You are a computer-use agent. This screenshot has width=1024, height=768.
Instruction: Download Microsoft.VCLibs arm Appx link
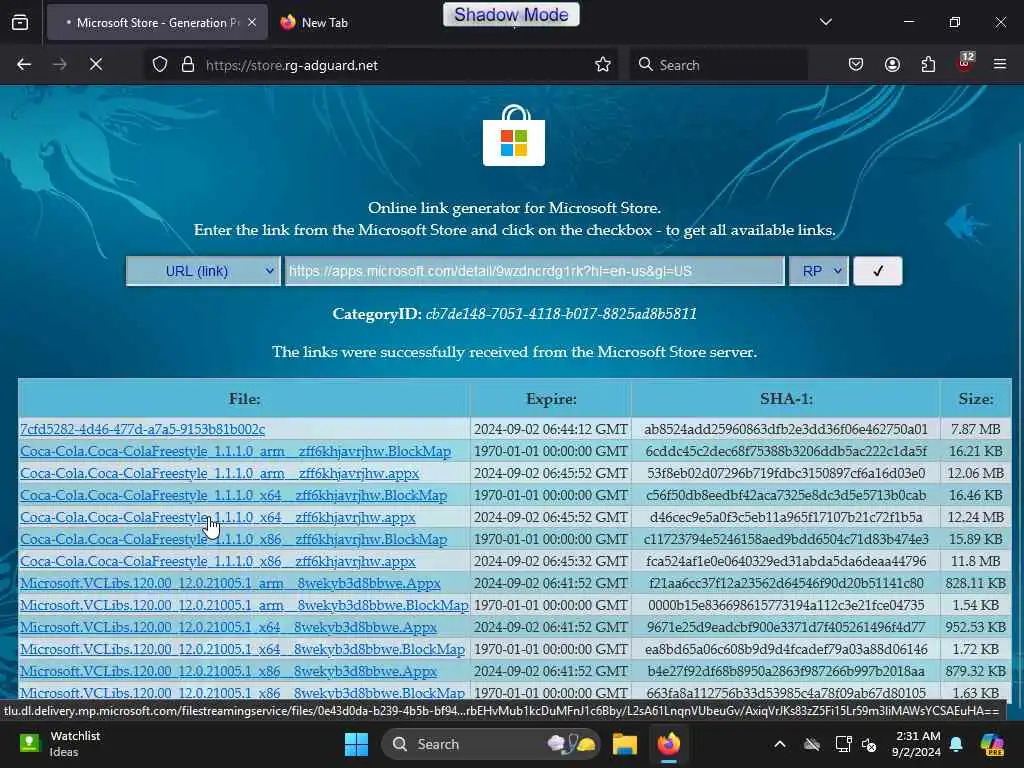[x=230, y=583]
